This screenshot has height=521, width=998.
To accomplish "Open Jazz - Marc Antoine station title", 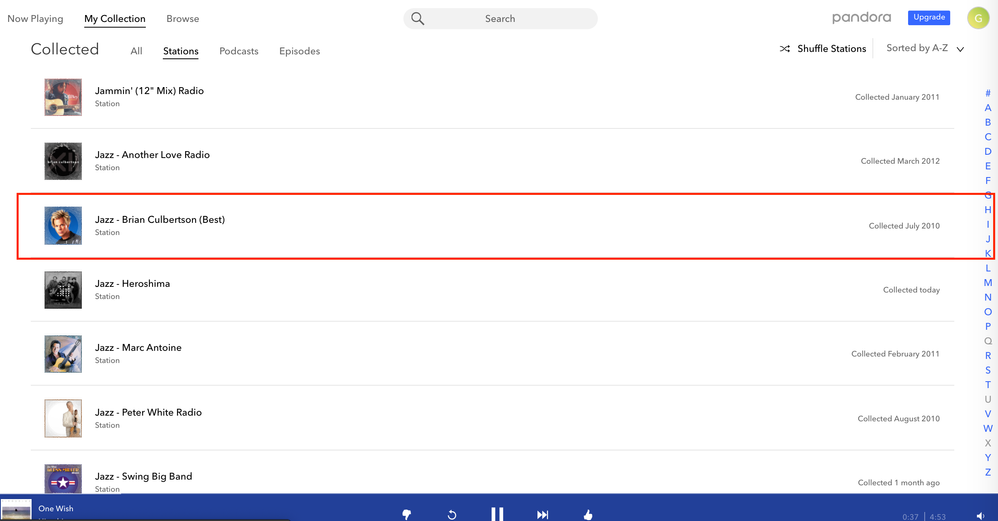I will [x=138, y=347].
